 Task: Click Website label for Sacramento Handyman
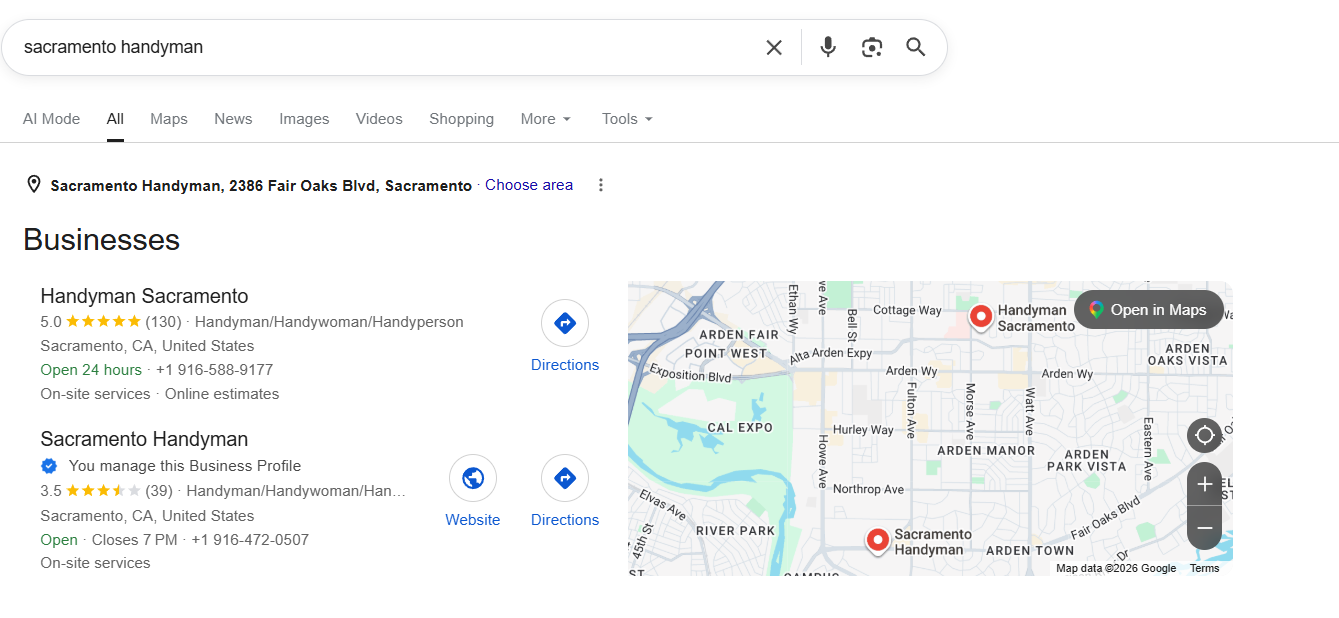click(x=473, y=520)
